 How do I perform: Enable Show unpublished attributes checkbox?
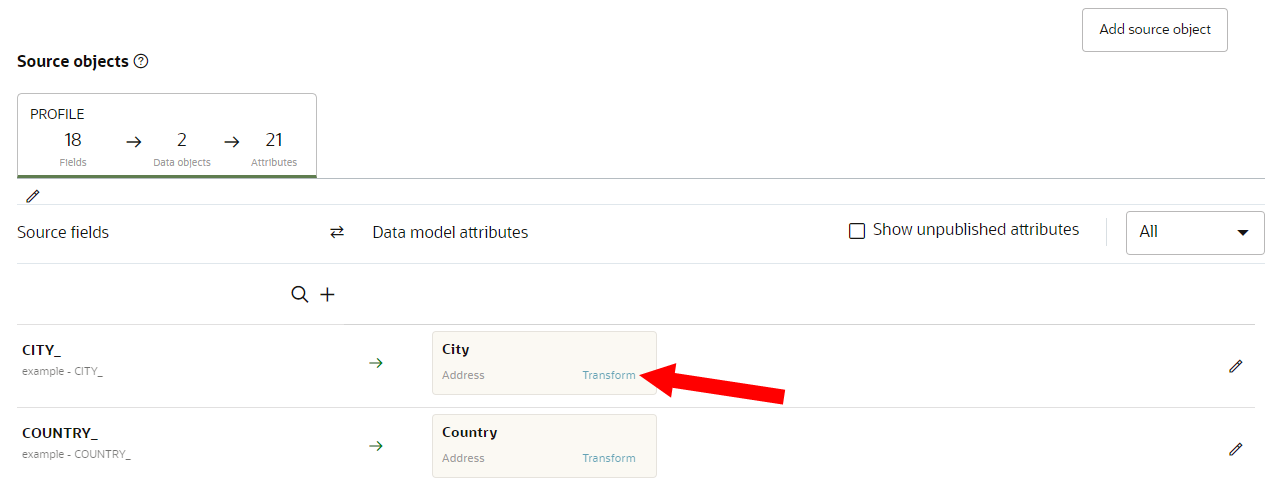click(857, 231)
